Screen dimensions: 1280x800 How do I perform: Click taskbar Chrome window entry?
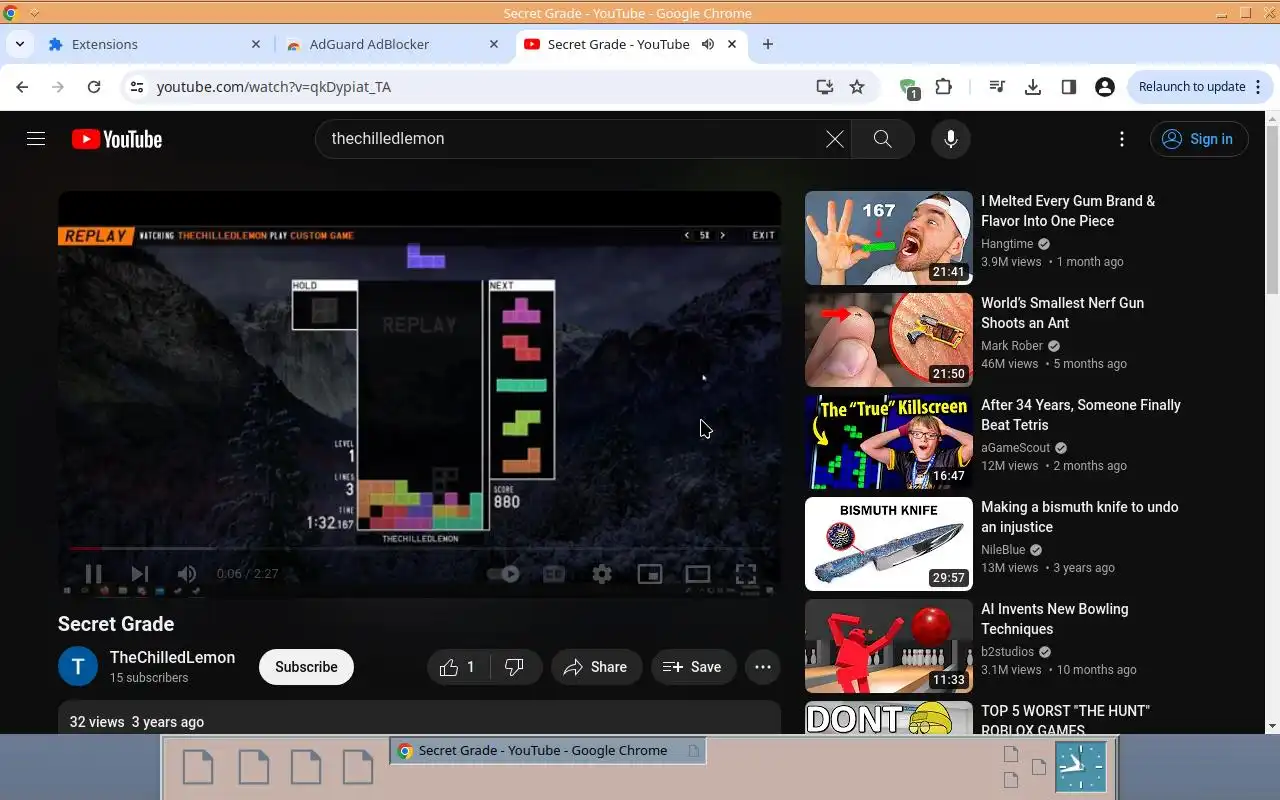(x=548, y=751)
